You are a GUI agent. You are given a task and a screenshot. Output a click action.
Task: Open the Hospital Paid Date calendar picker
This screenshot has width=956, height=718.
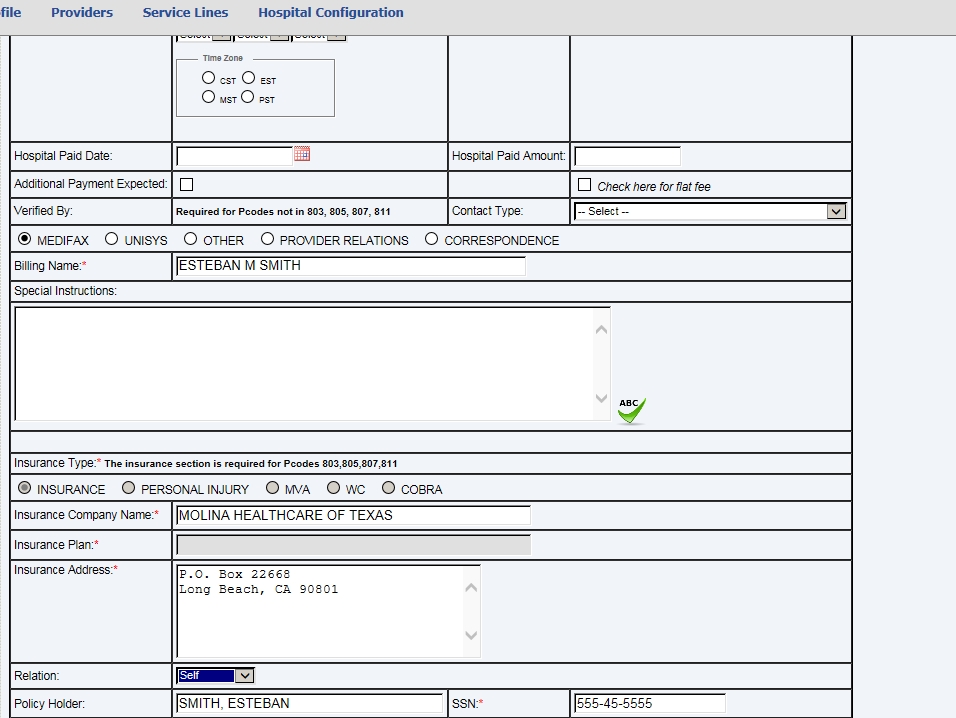tap(302, 155)
